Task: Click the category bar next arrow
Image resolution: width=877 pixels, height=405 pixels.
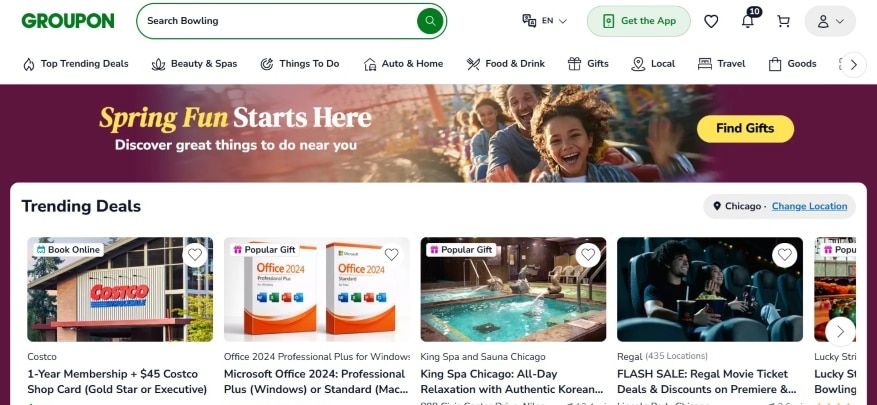Action: click(854, 64)
